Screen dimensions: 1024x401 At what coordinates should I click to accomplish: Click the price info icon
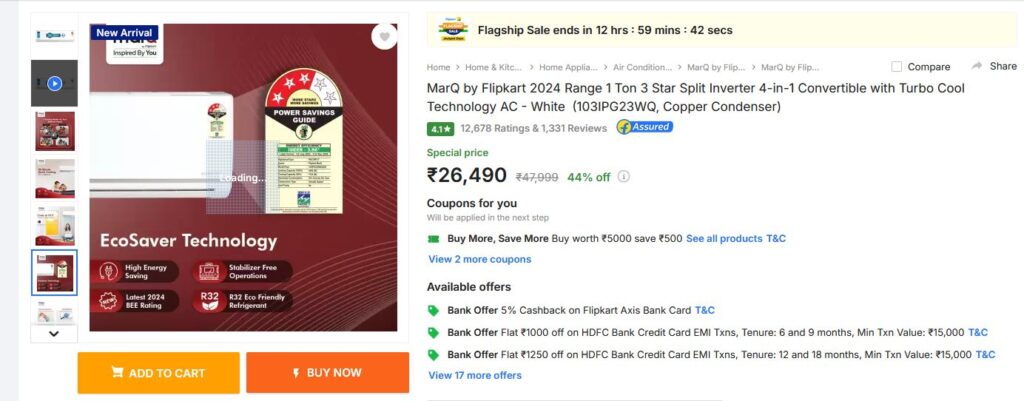624,177
